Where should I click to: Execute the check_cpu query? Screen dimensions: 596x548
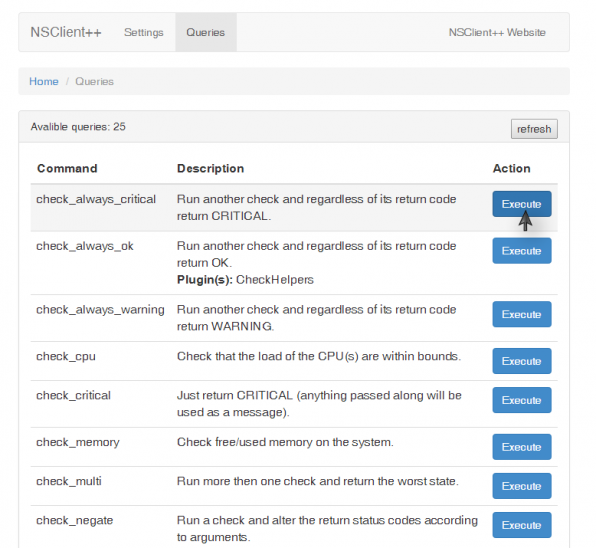click(x=522, y=361)
